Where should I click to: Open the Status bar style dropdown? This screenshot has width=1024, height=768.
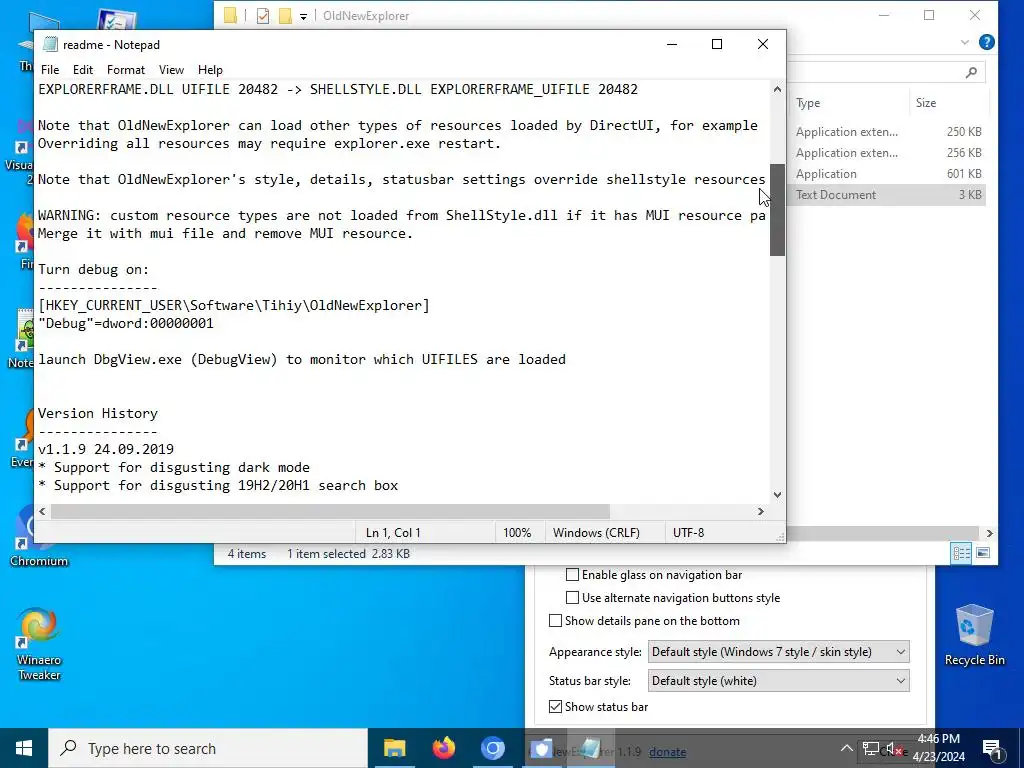point(778,680)
